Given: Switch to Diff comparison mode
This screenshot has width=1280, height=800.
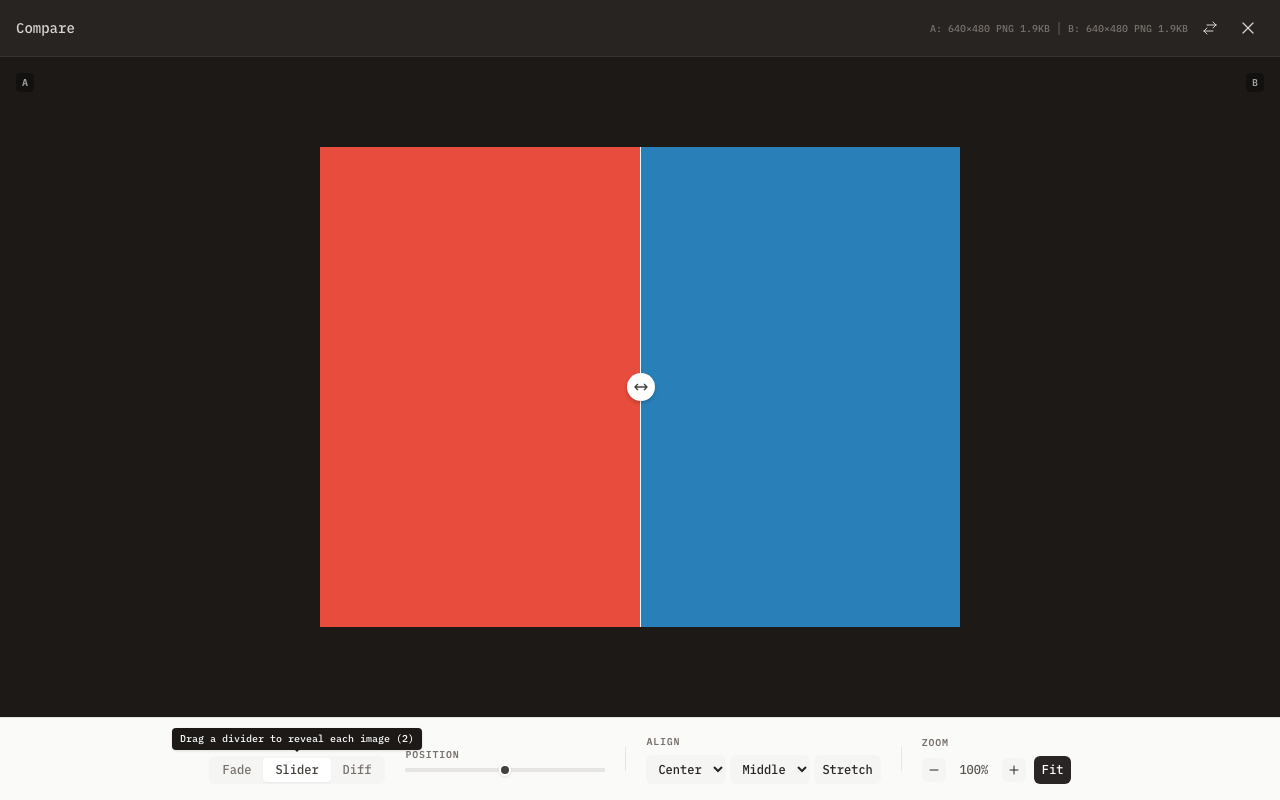Looking at the screenshot, I should pyautogui.click(x=357, y=770).
